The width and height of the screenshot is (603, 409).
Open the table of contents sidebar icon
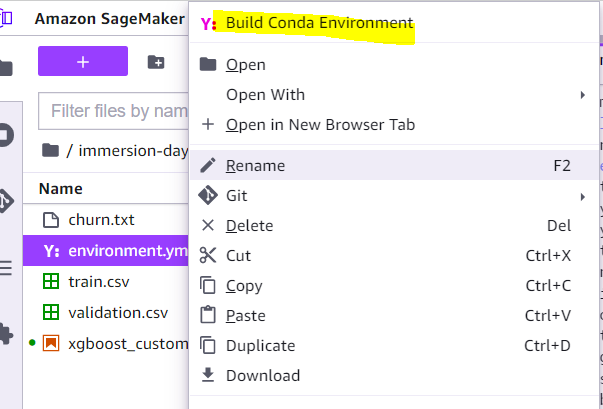[x=5, y=268]
